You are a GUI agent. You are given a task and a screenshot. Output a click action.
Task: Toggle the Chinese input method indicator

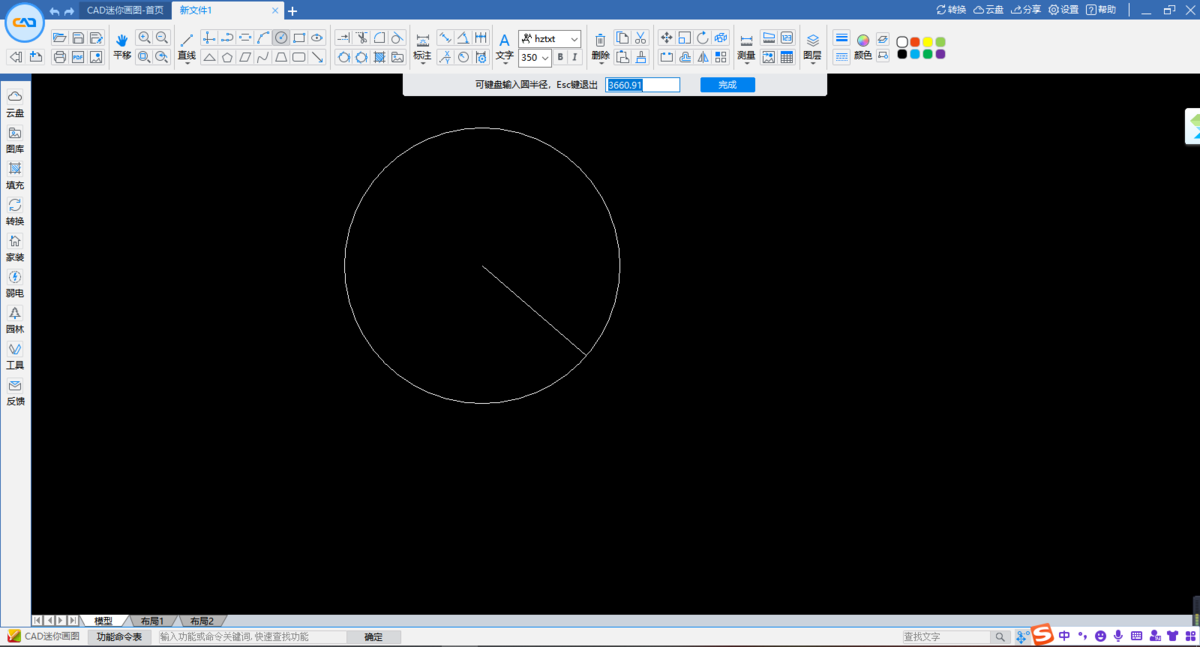pos(1064,636)
